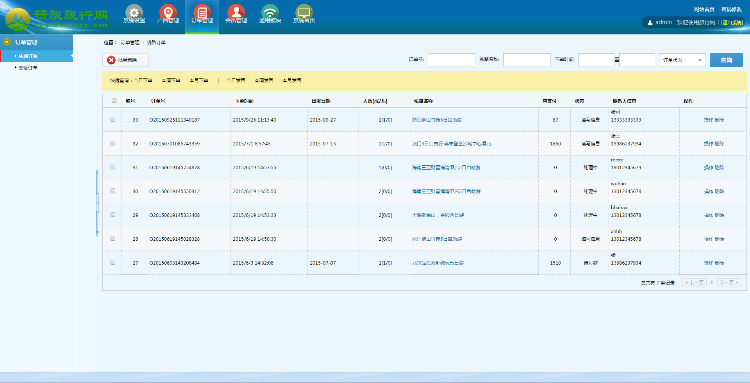Click the 删除 link in row 30
This screenshot has height=383, width=750.
tap(719, 191)
